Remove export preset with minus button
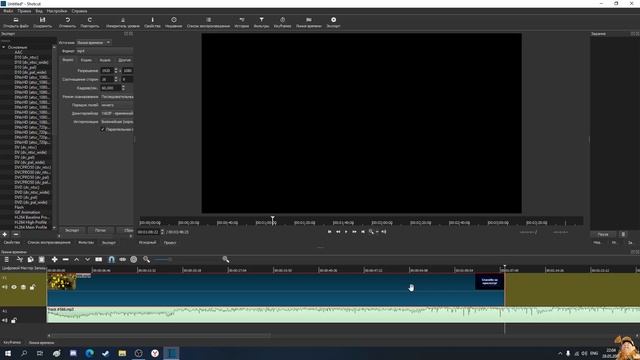Viewport: 640px width, 360px height. point(16,235)
